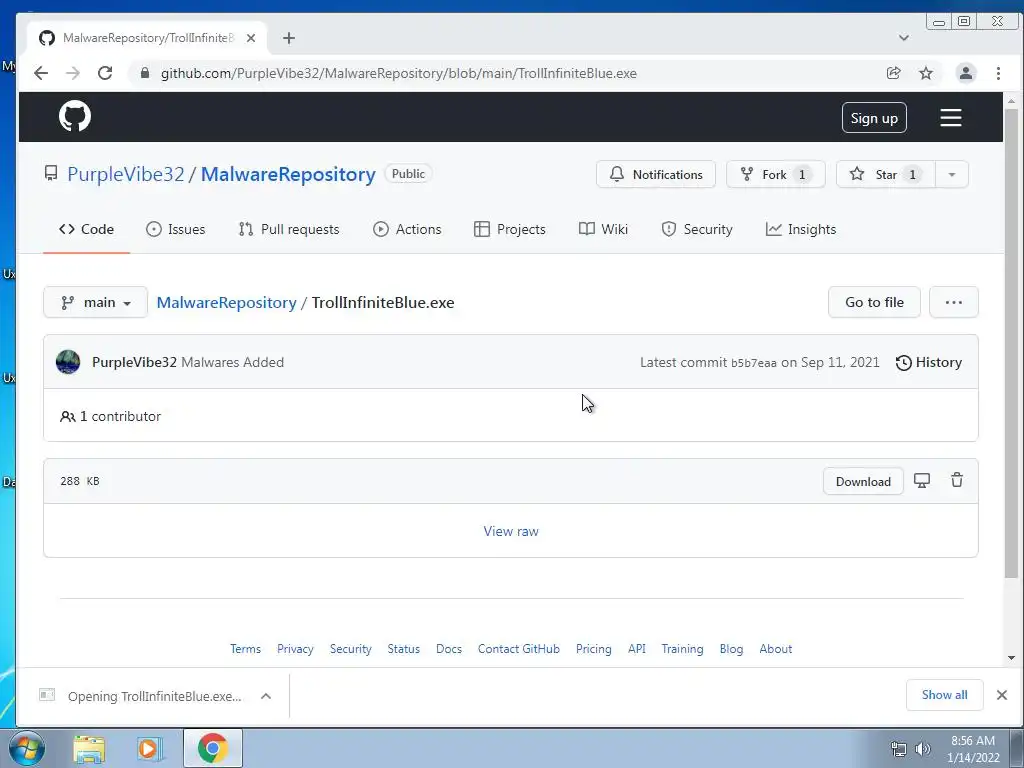Screen dimensions: 1024x768
Task: Click the Open with GitHub Desktop monitor icon
Action: [x=921, y=481]
